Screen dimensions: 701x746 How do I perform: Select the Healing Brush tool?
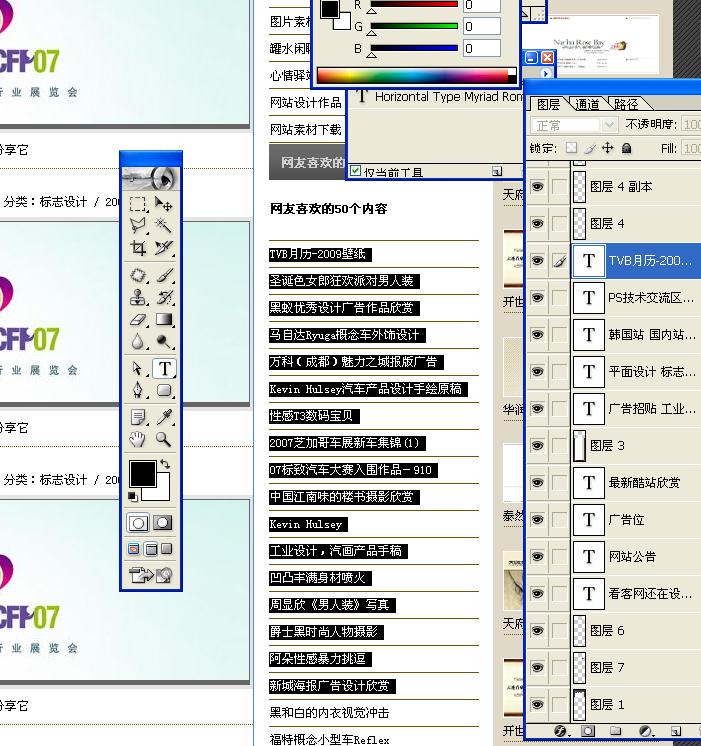tap(138, 275)
